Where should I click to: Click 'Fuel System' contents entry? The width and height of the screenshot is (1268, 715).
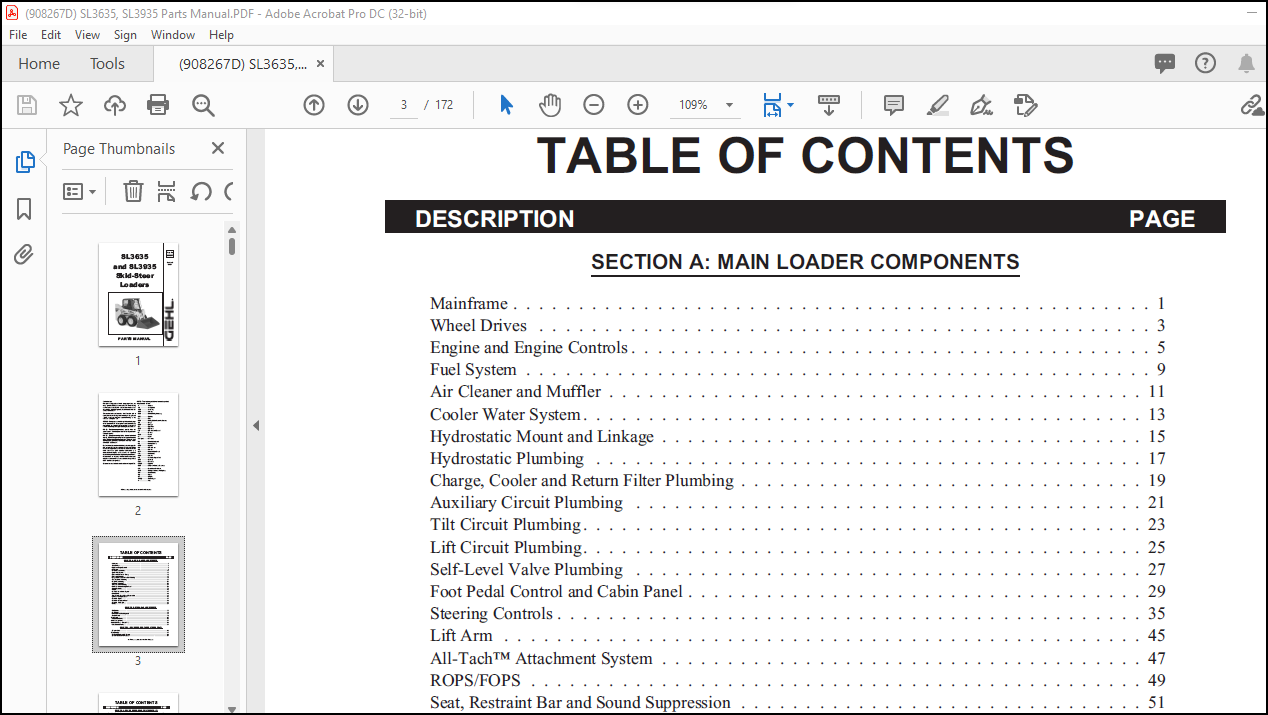tap(473, 370)
